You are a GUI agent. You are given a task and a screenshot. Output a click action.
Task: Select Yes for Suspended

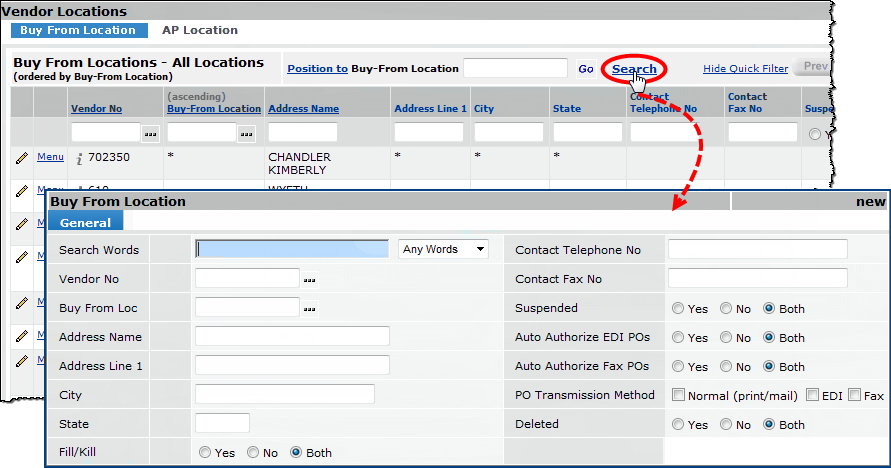[x=678, y=309]
